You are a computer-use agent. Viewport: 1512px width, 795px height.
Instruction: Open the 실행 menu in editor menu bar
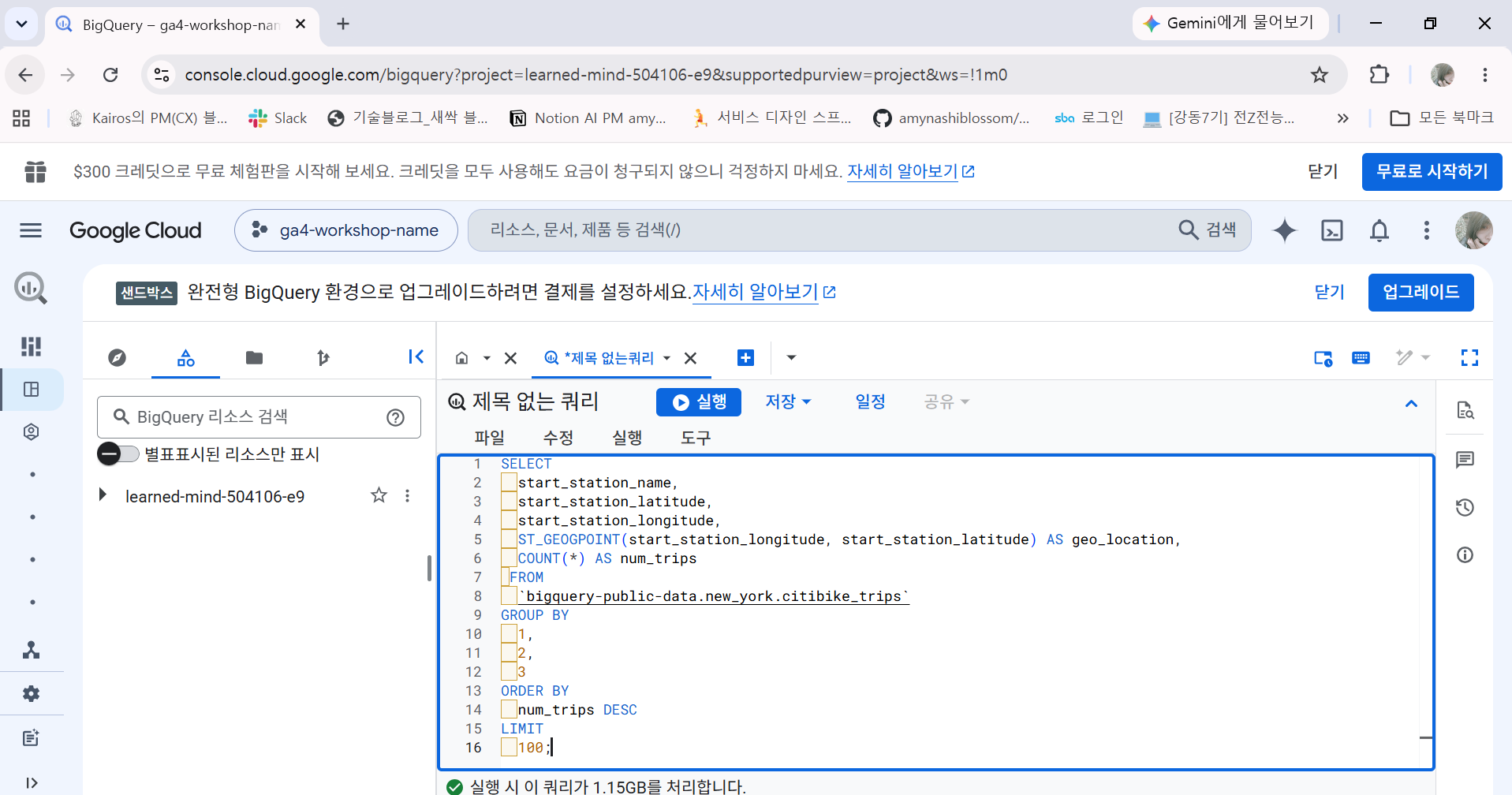(x=627, y=438)
